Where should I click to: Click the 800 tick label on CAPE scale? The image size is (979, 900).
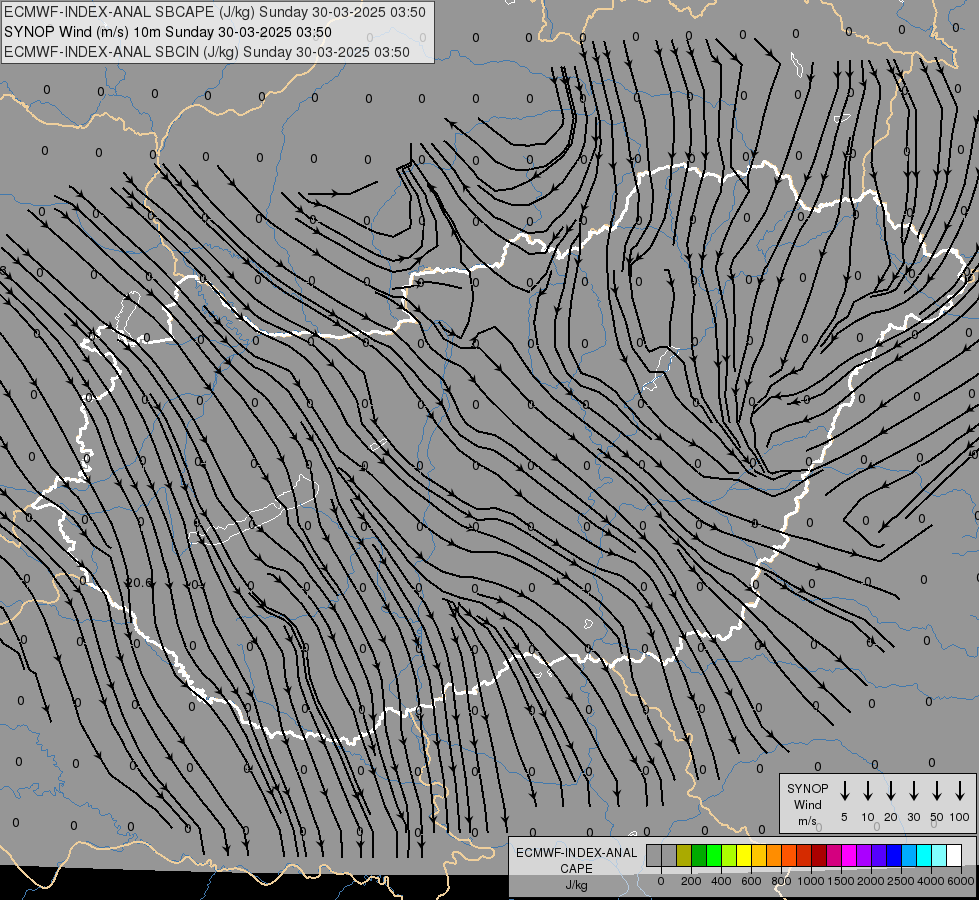pos(781,881)
